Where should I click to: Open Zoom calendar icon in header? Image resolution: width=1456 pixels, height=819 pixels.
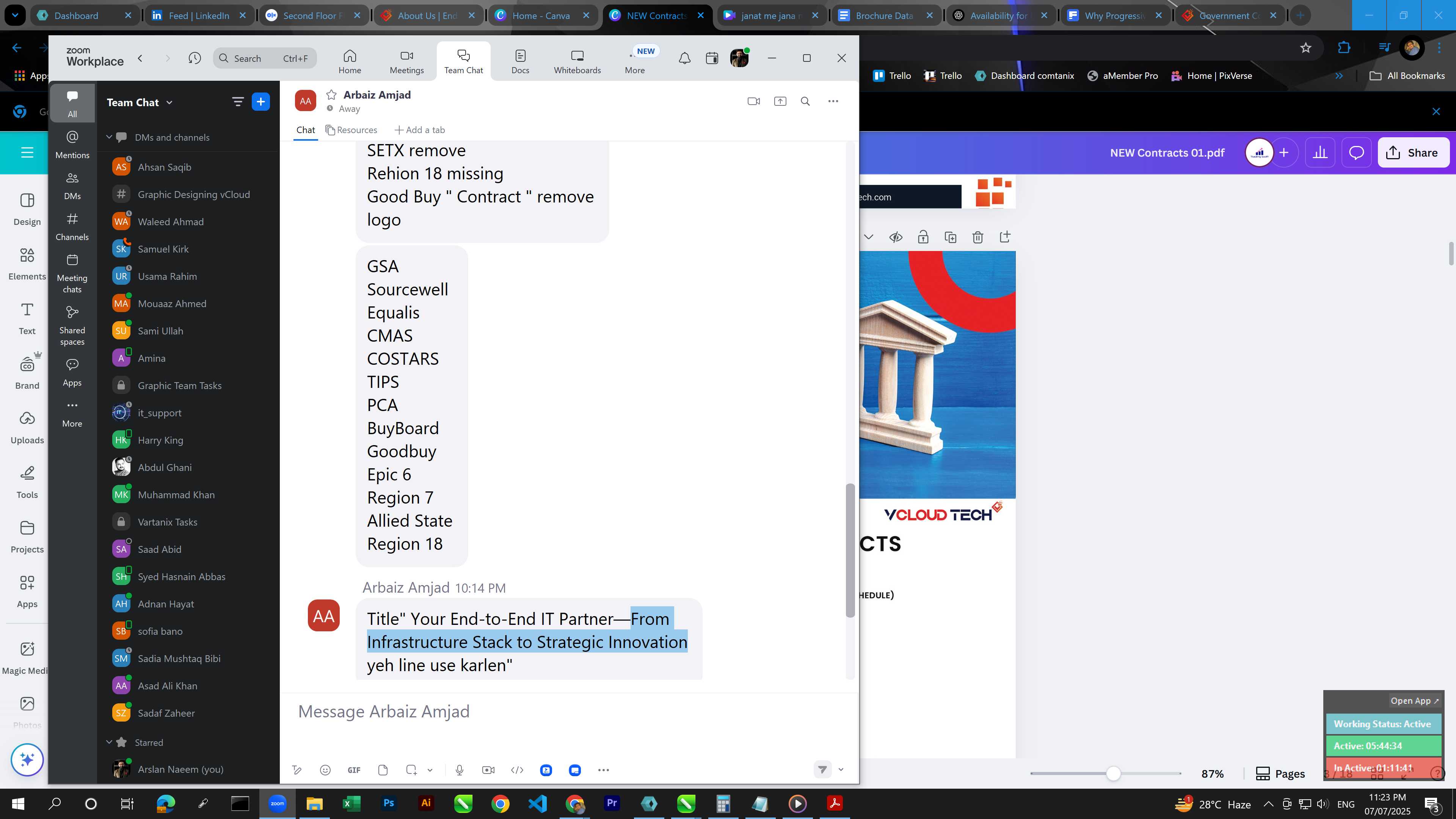tap(712, 58)
